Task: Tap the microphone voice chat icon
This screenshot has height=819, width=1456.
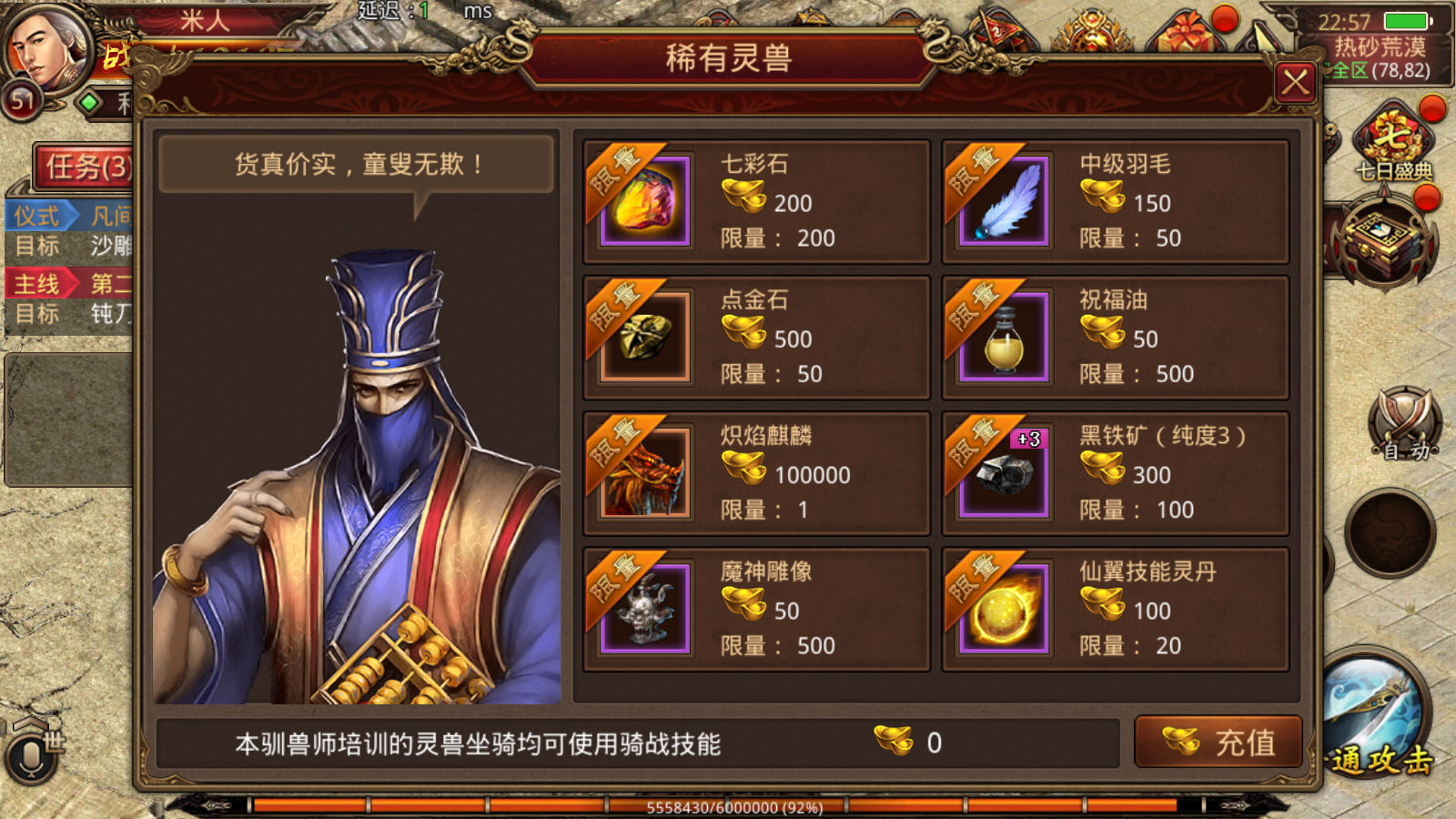Action: [30, 757]
